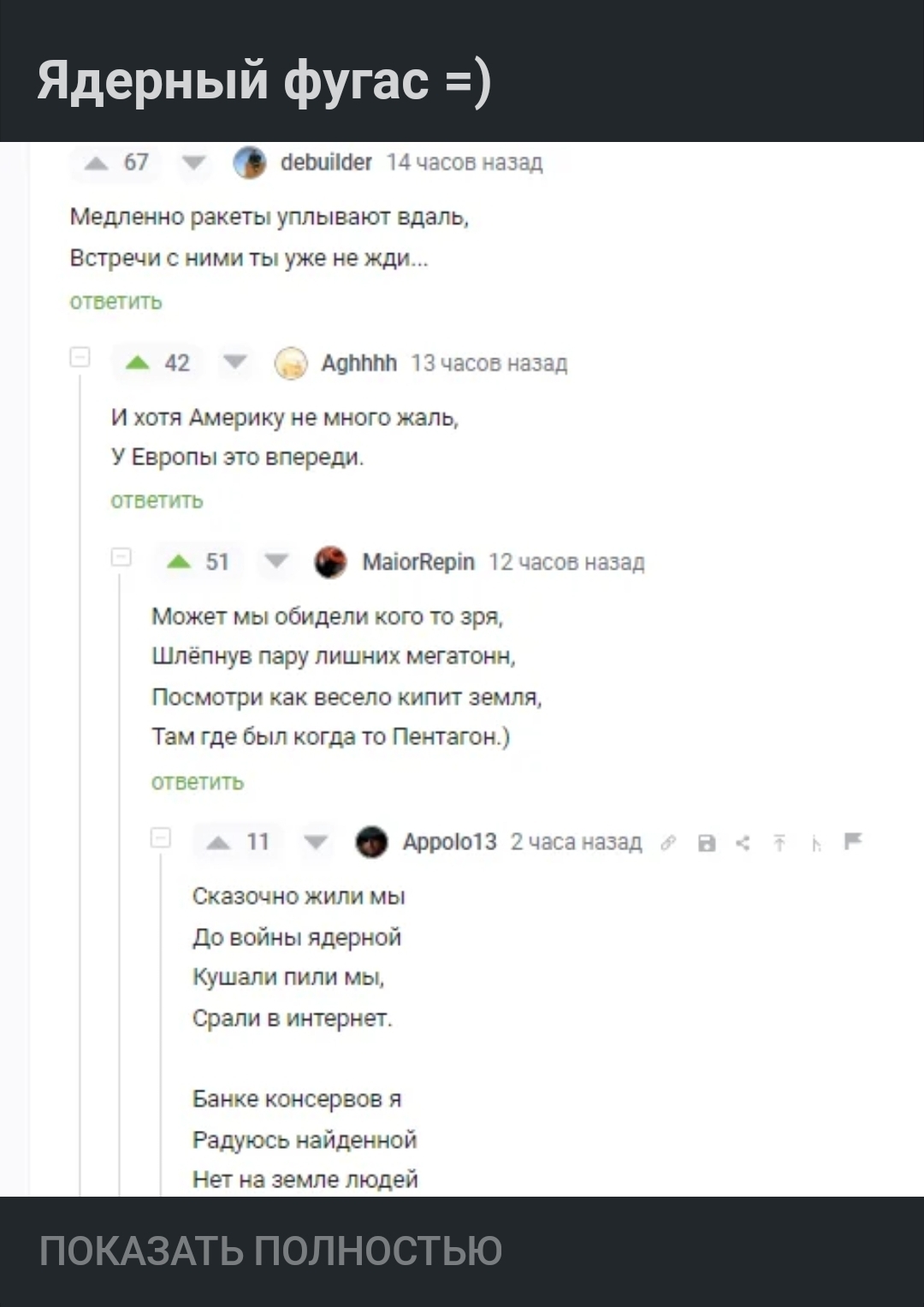Click 'ответить' under Aghhhh's comment
This screenshot has width=924, height=1307.
[x=157, y=500]
